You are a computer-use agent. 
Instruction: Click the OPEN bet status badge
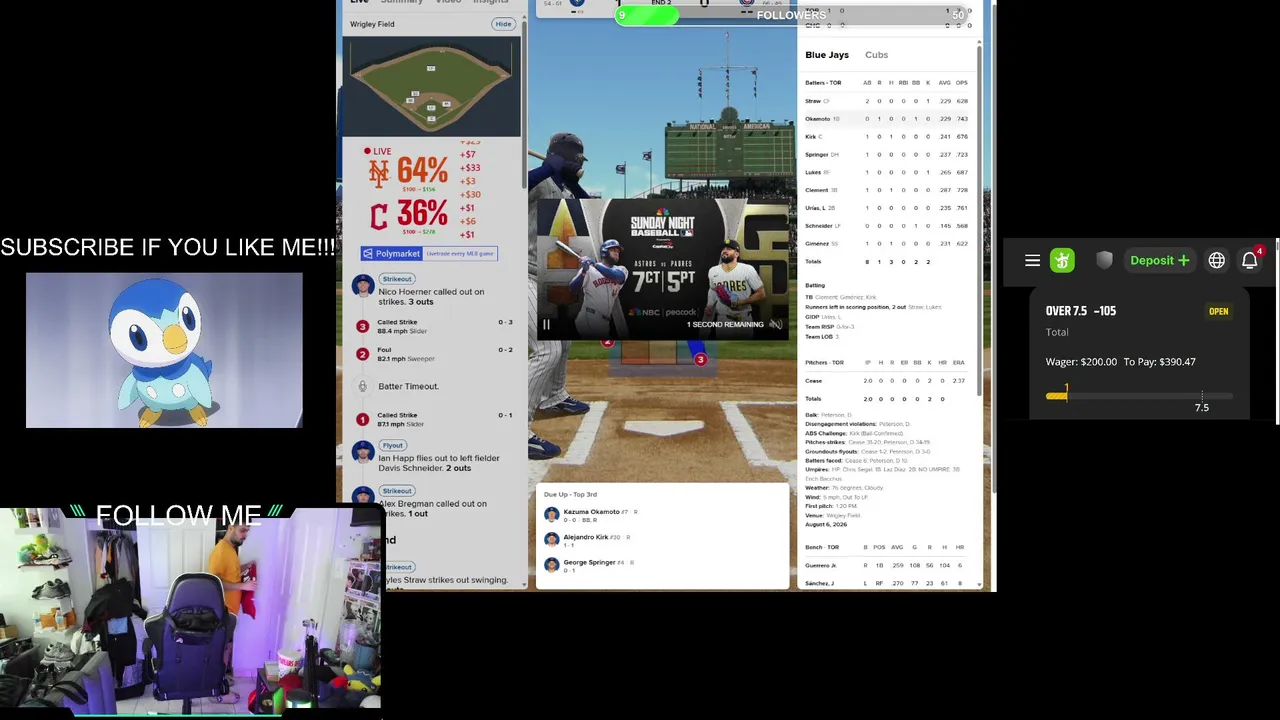pos(1218,312)
